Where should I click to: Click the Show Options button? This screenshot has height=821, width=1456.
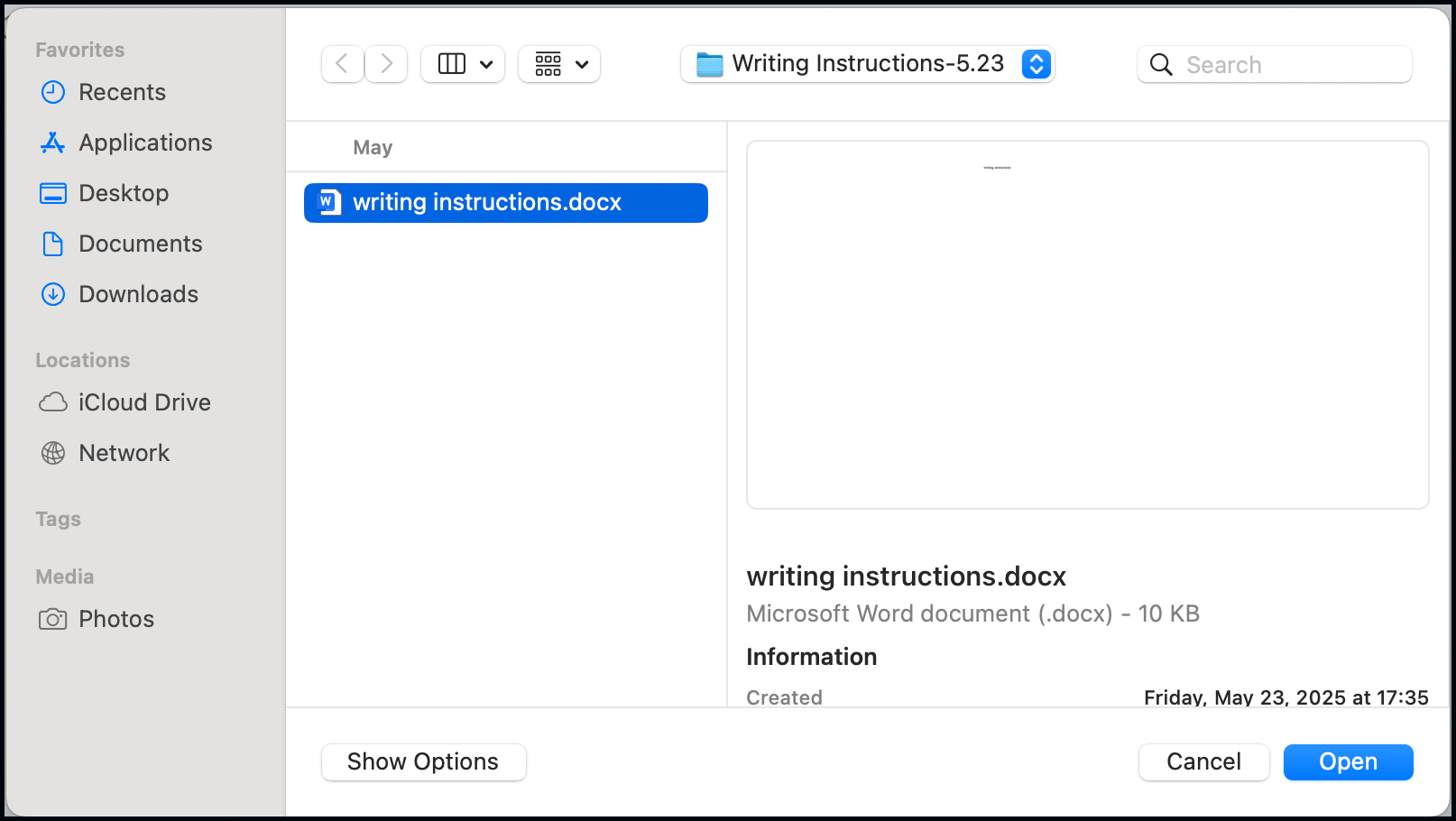coord(424,762)
